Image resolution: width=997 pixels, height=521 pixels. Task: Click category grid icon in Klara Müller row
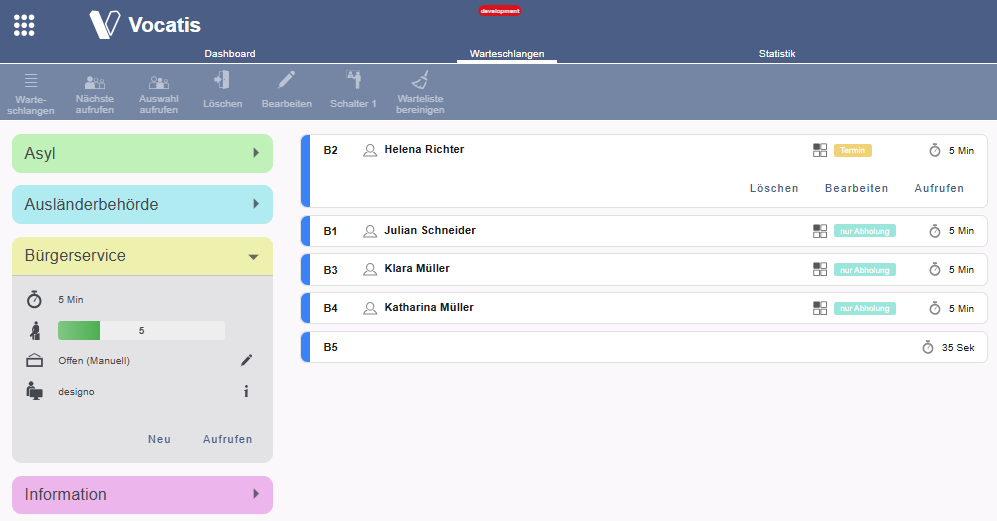tap(820, 270)
